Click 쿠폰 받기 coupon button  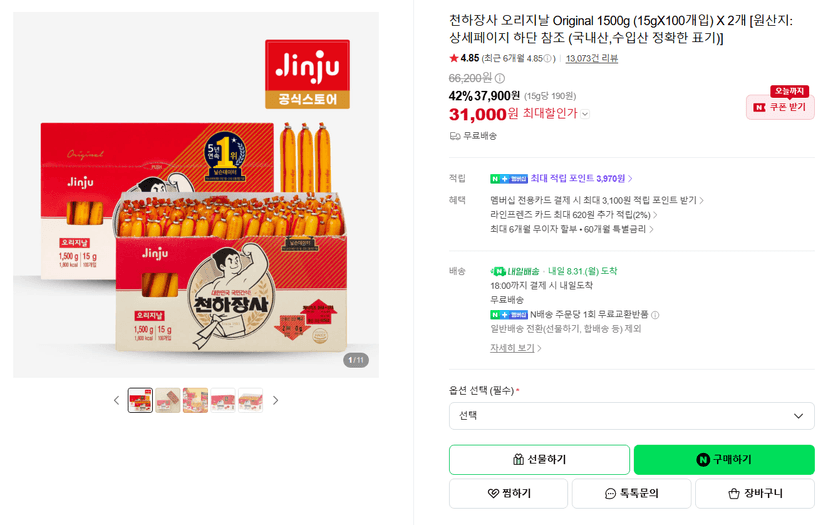click(780, 107)
